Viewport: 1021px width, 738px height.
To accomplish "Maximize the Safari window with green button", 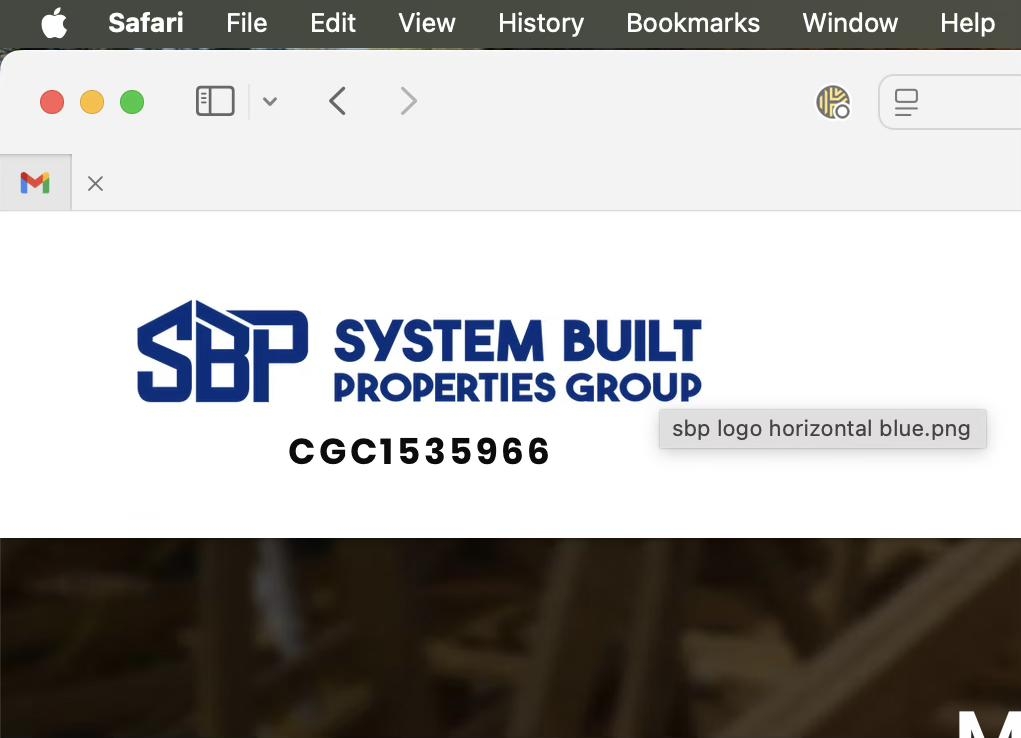I will pyautogui.click(x=132, y=102).
